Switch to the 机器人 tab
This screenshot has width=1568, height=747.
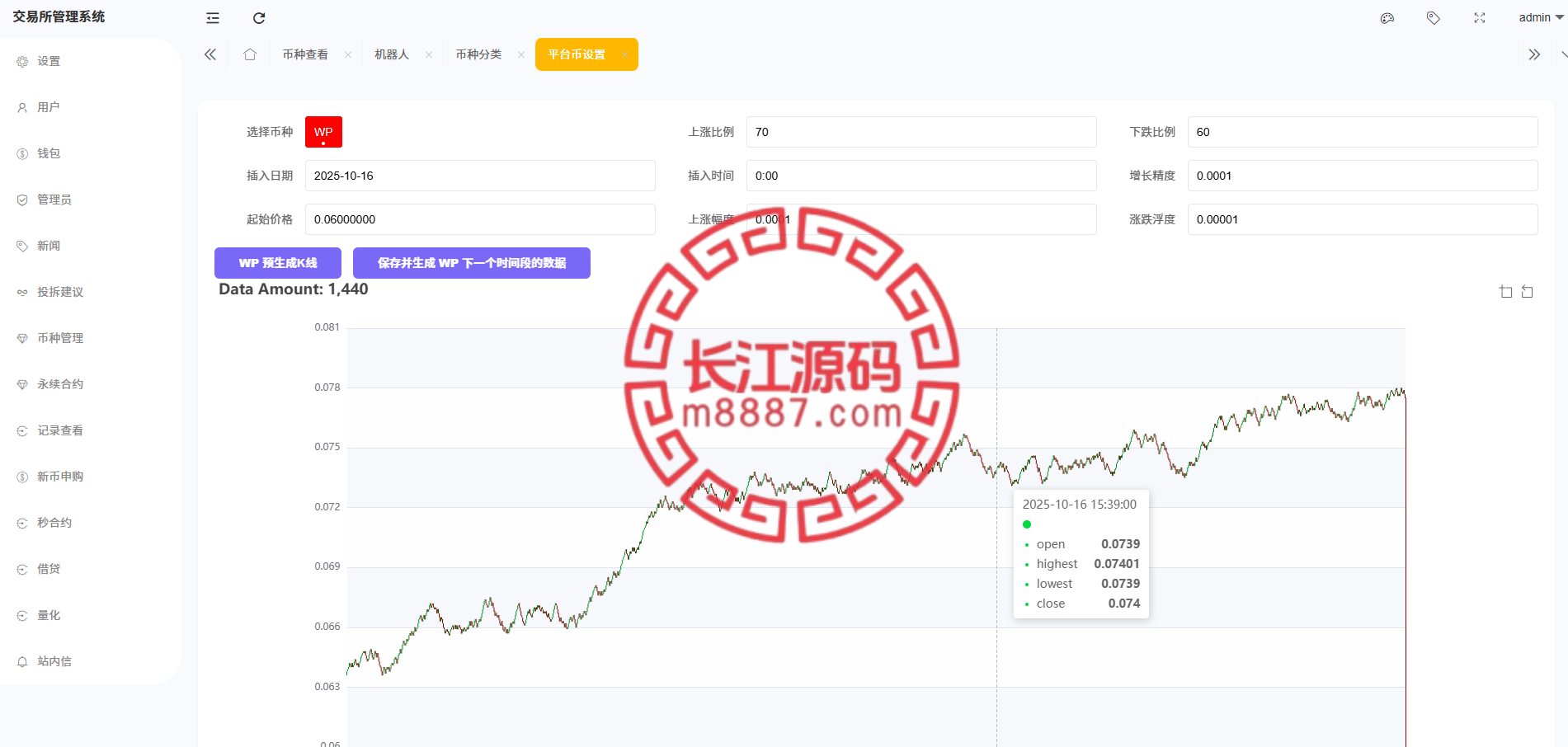[x=392, y=54]
